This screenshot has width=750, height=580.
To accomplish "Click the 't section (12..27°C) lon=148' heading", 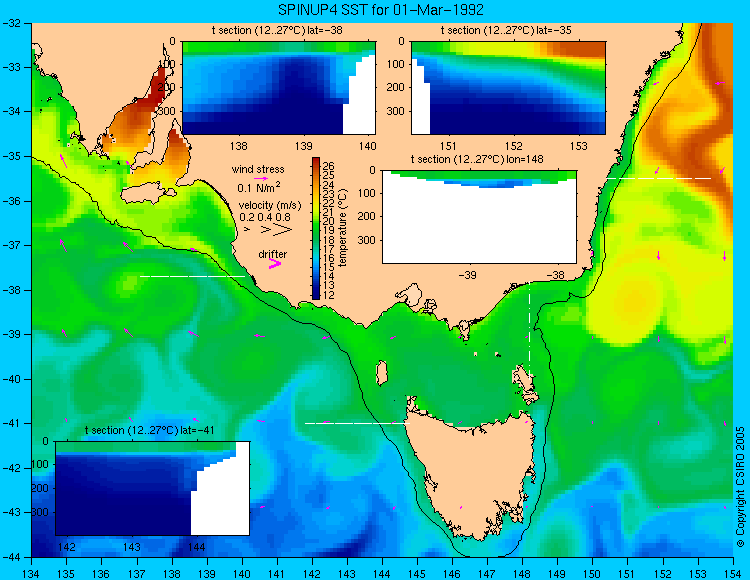I will point(477,159).
